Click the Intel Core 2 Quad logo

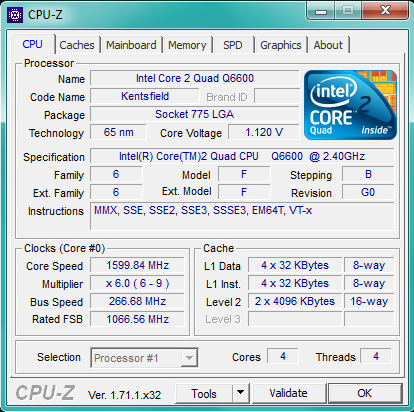pos(350,105)
